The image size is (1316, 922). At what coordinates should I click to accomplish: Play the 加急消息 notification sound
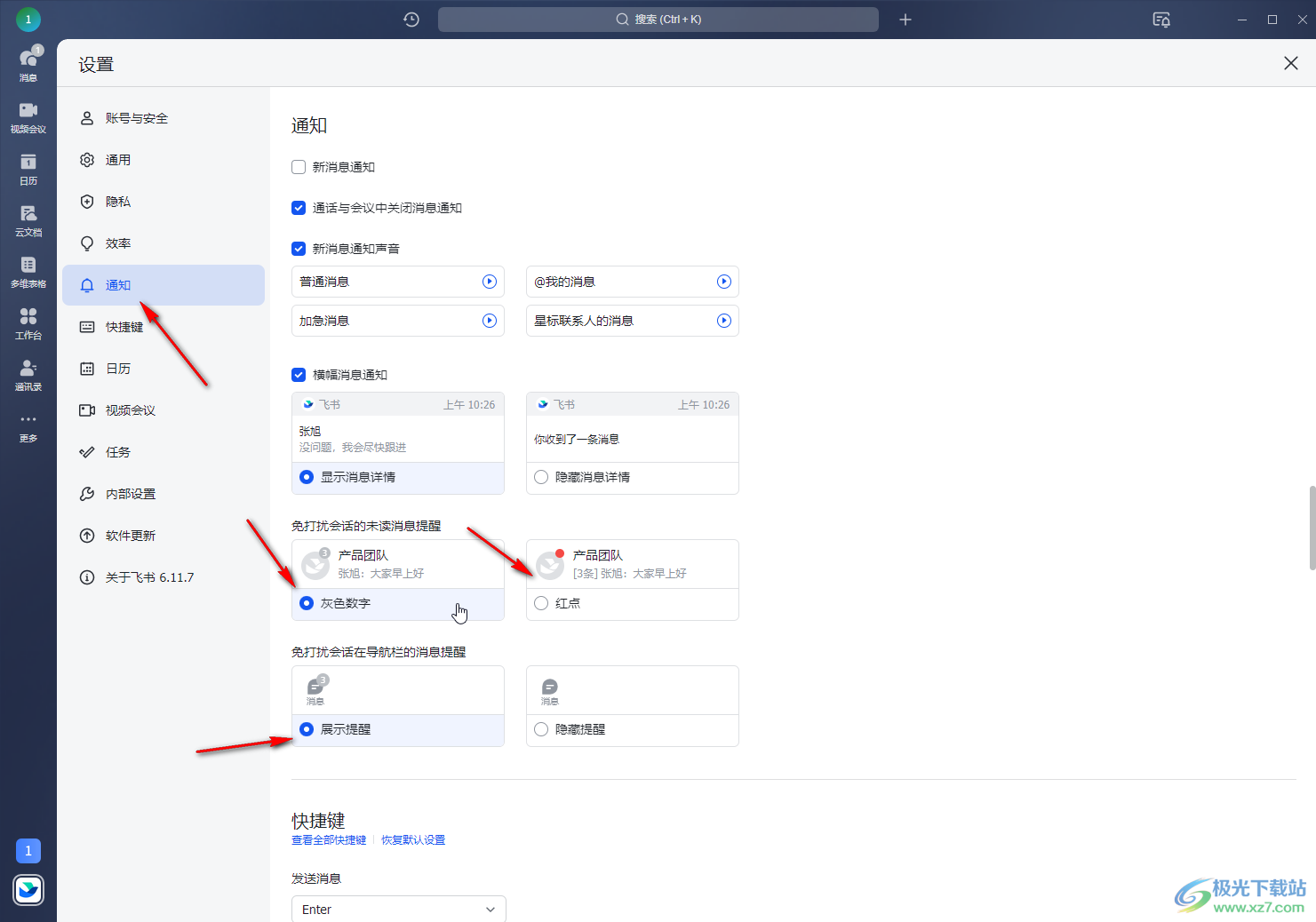click(x=490, y=321)
